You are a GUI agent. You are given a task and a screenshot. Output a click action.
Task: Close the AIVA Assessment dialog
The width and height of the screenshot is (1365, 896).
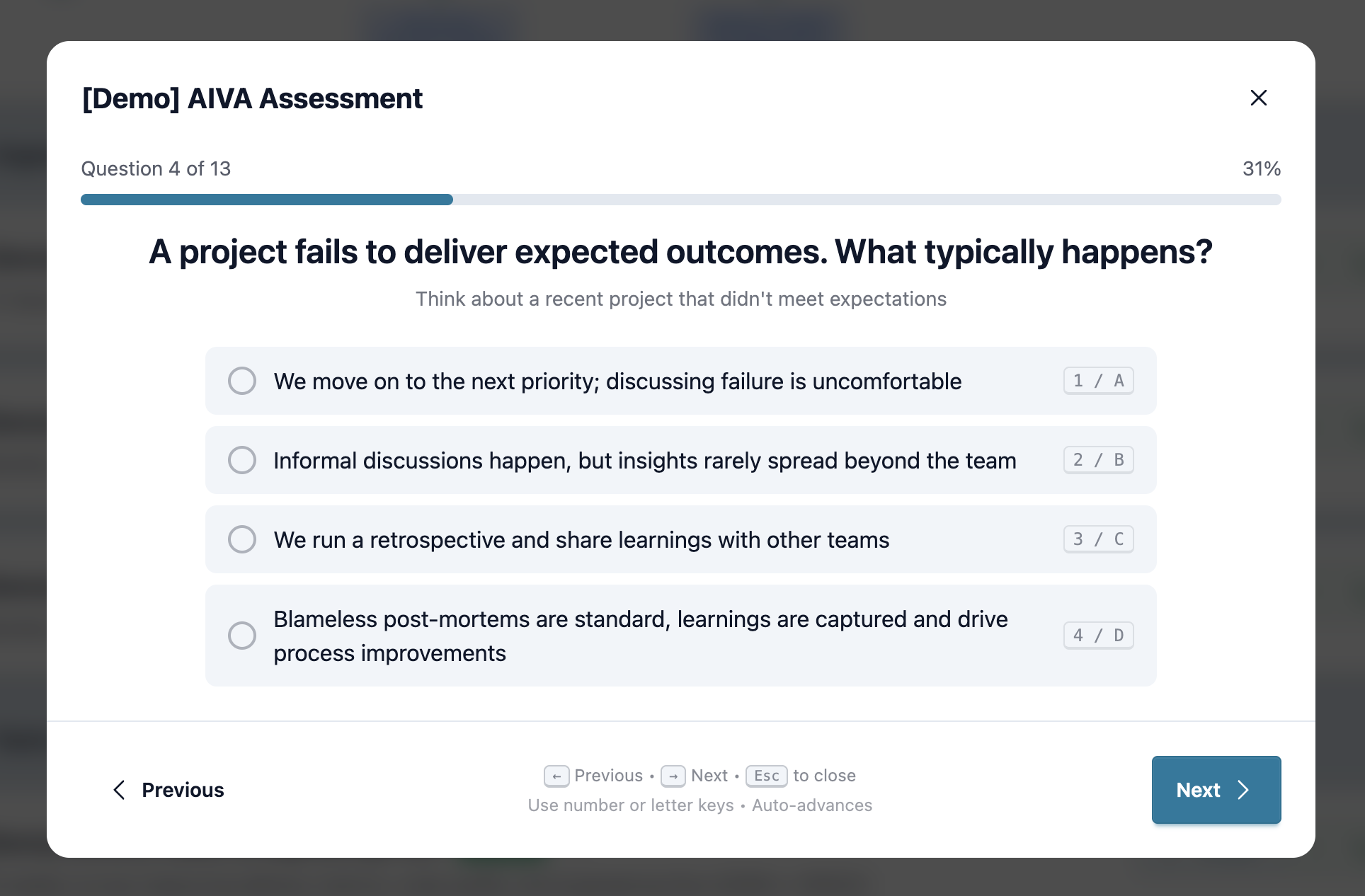(x=1259, y=98)
